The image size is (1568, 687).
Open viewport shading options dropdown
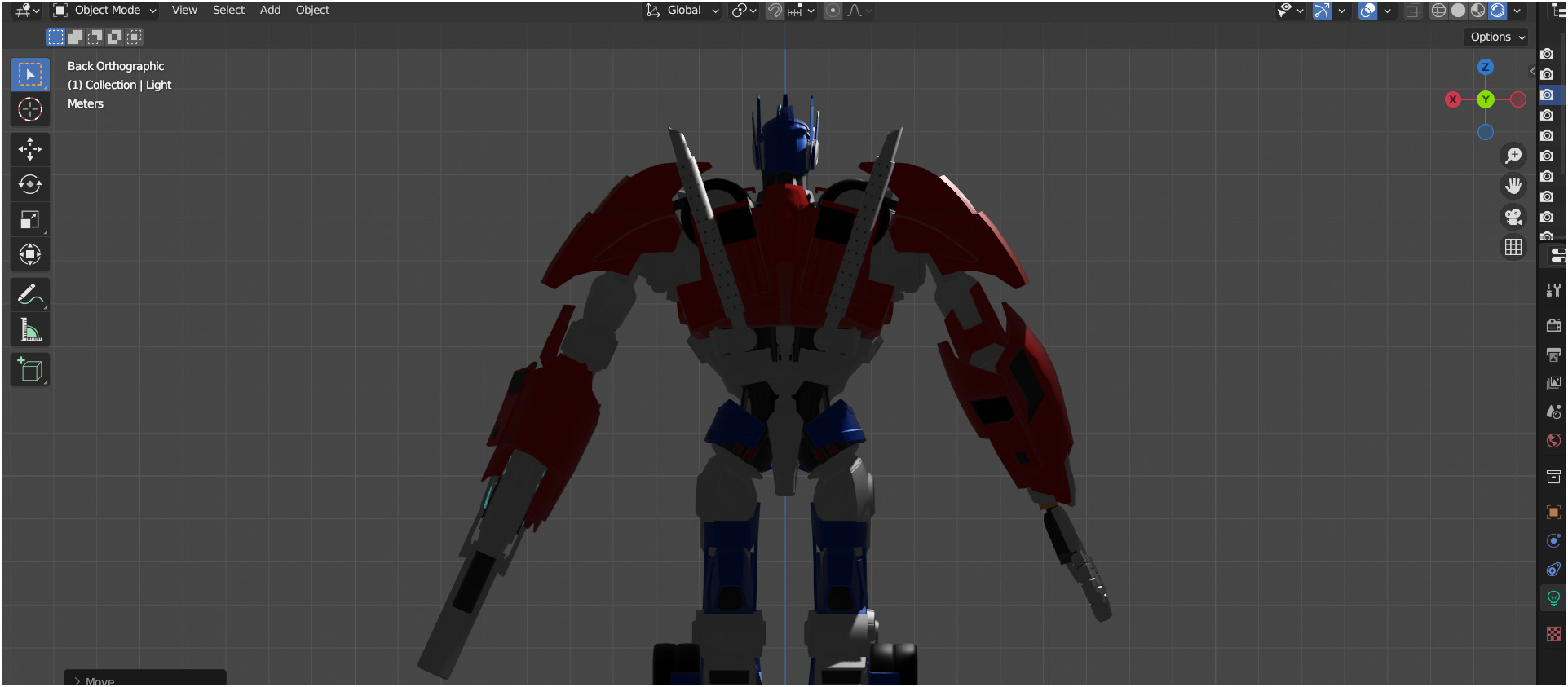1517,11
